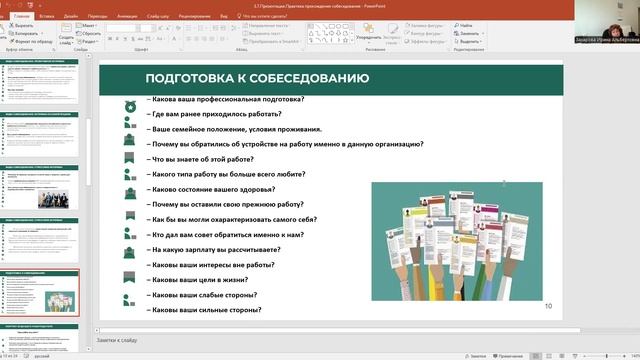The height and width of the screenshot is (360, 640).
Task: Click text 'На какую зарплату вы рассчитываете?'
Action: coord(216,250)
